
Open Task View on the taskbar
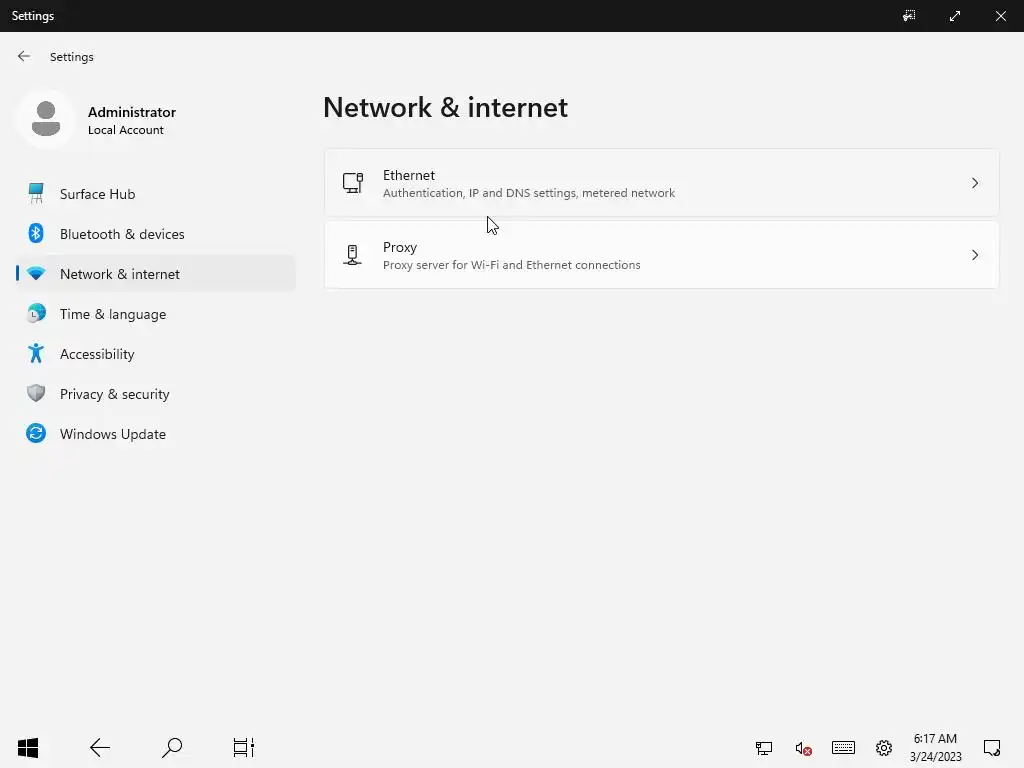tap(243, 747)
